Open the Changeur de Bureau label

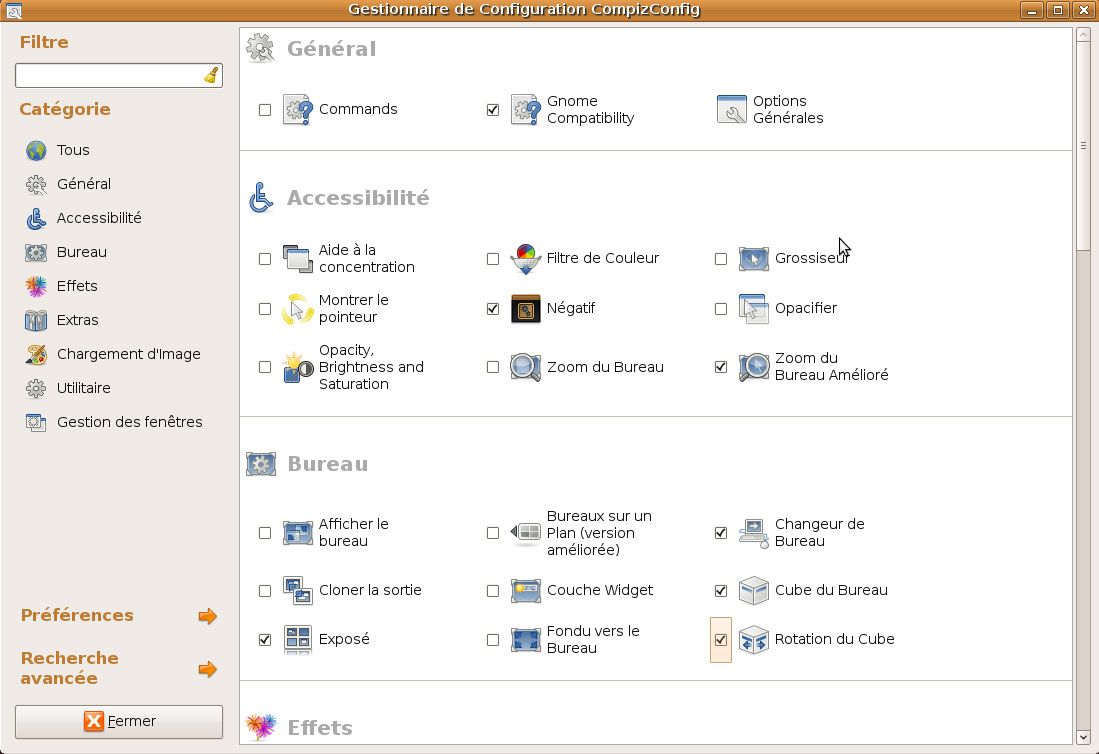[x=819, y=533]
